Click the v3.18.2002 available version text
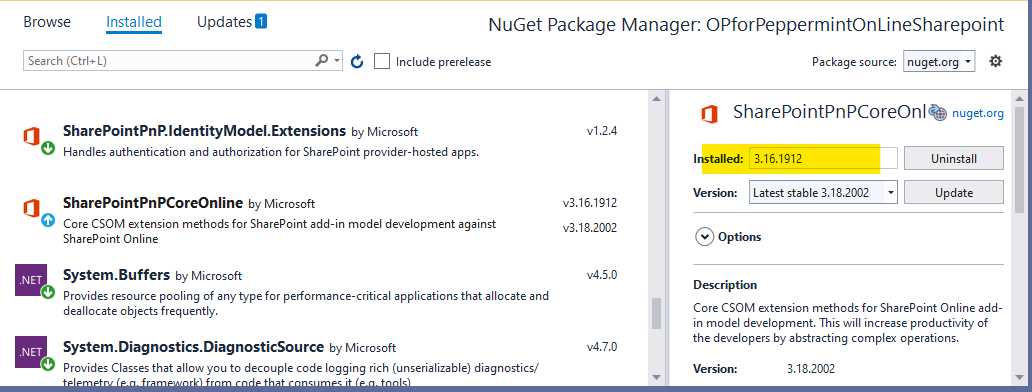1032x392 pixels. coord(590,228)
